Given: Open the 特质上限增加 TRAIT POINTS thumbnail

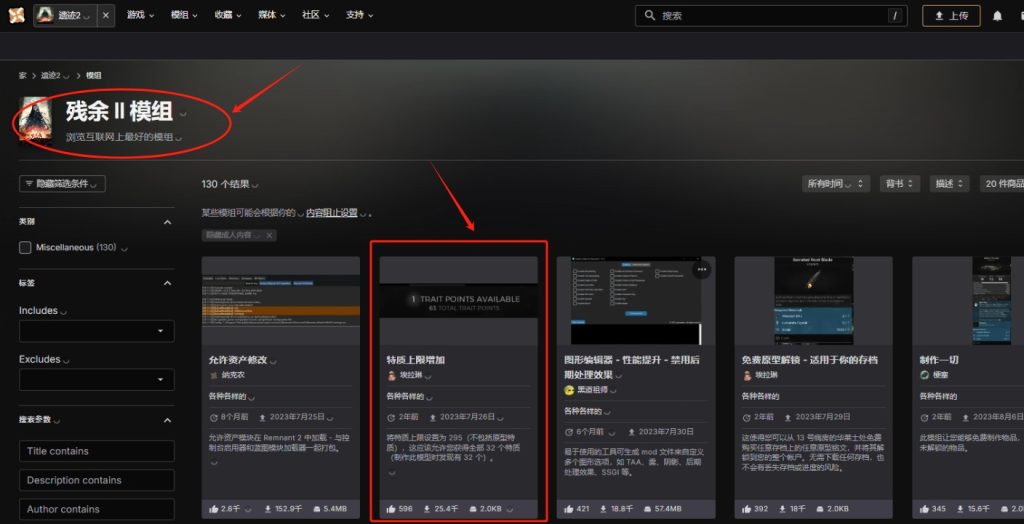Looking at the screenshot, I should [458, 301].
